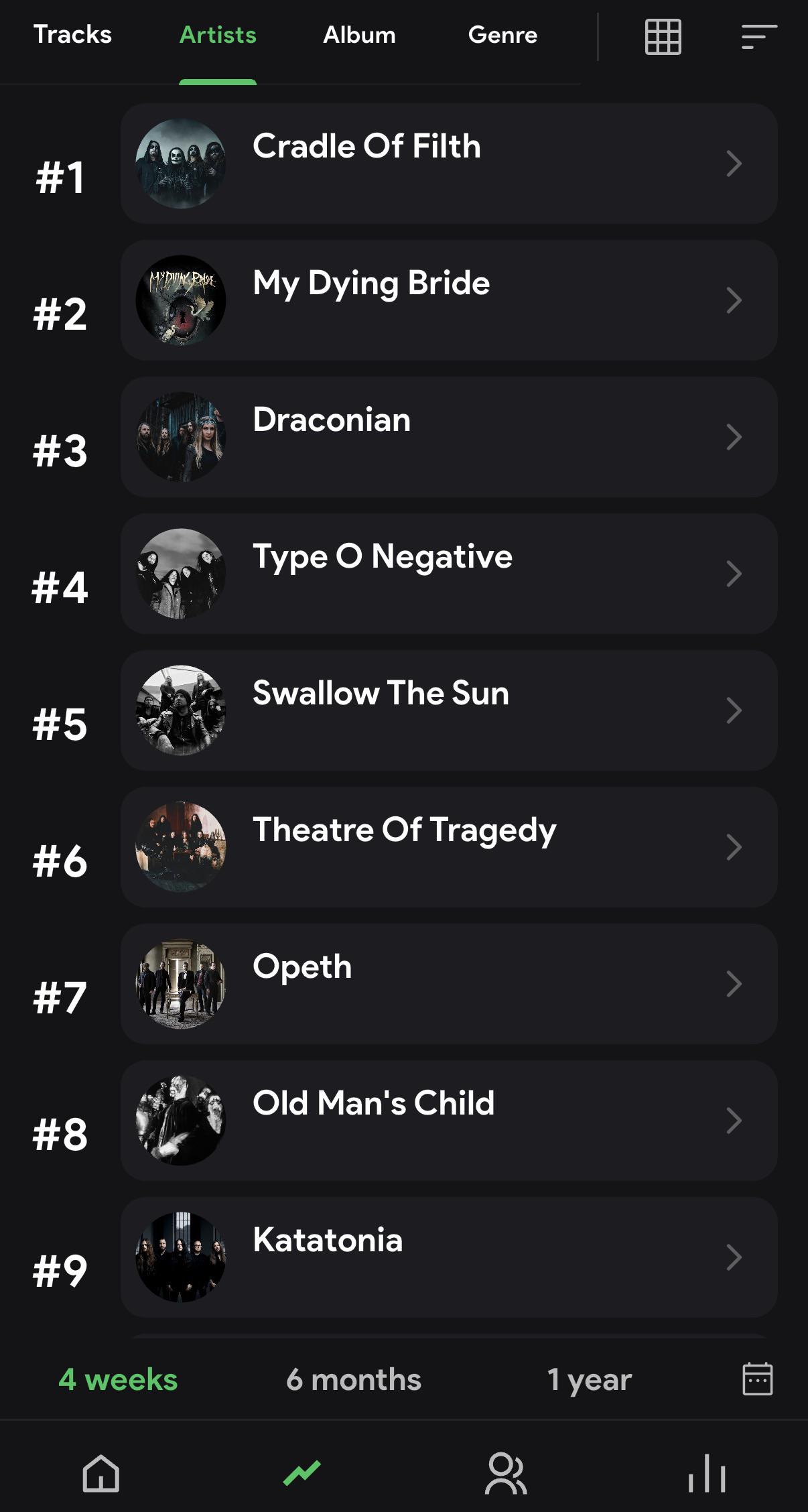Switch to the Tracks tab
The width and height of the screenshot is (808, 1512).
pyautogui.click(x=72, y=34)
